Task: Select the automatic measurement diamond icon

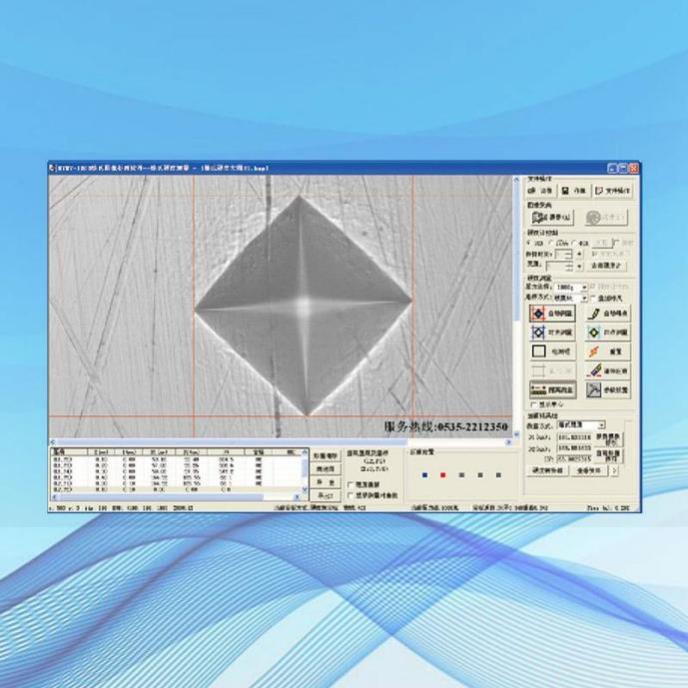Action: (551, 313)
